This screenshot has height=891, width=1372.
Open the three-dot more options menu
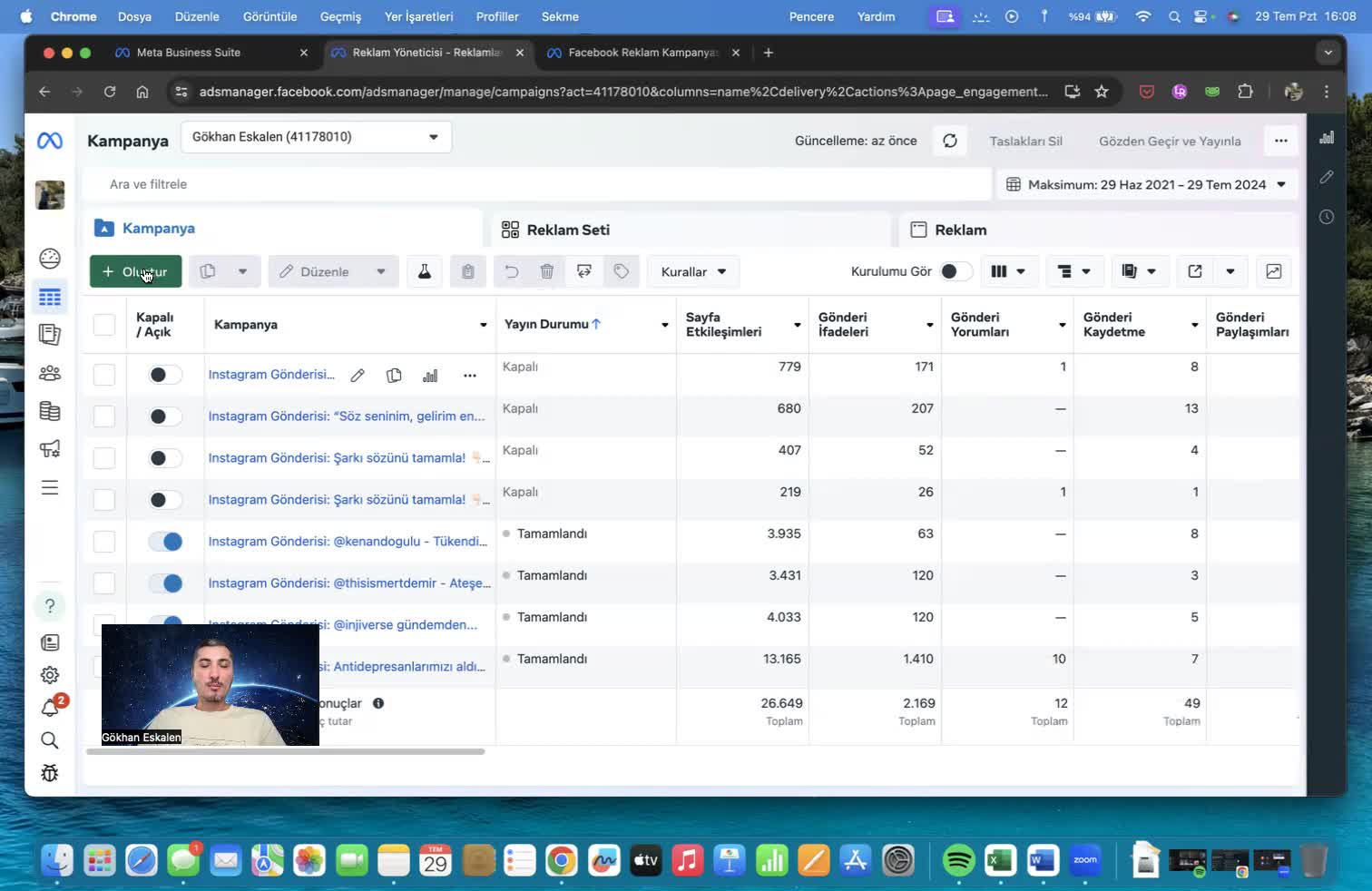pyautogui.click(x=1281, y=141)
